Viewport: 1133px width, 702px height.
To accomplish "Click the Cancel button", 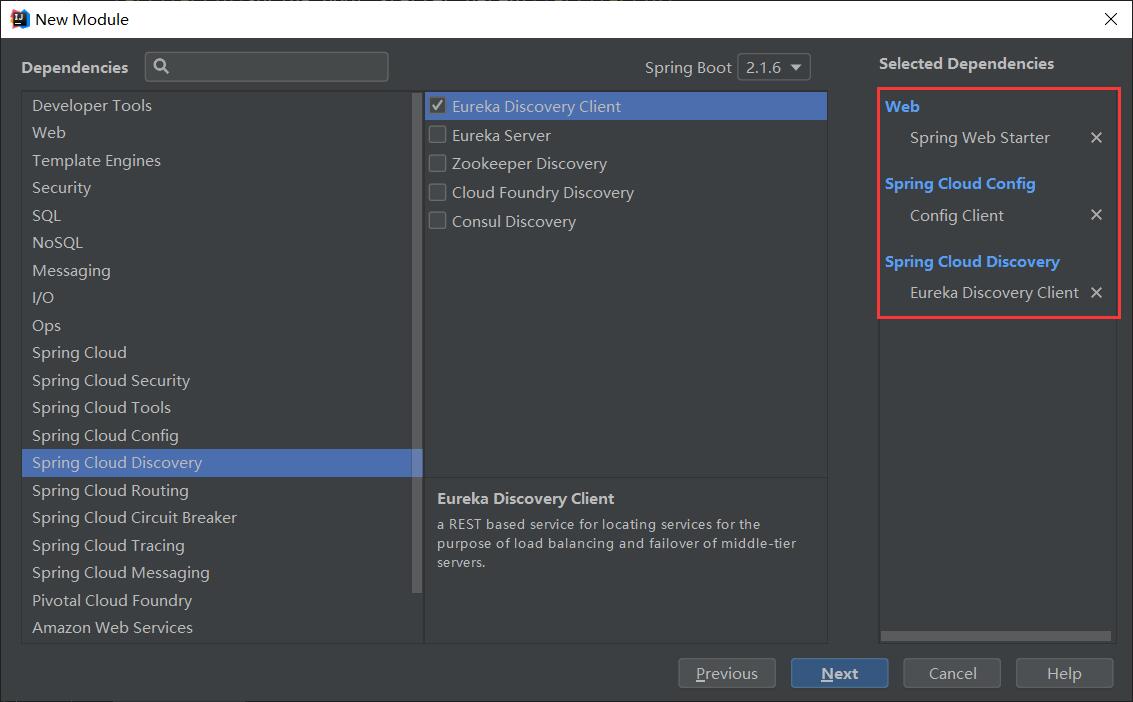I will (952, 673).
